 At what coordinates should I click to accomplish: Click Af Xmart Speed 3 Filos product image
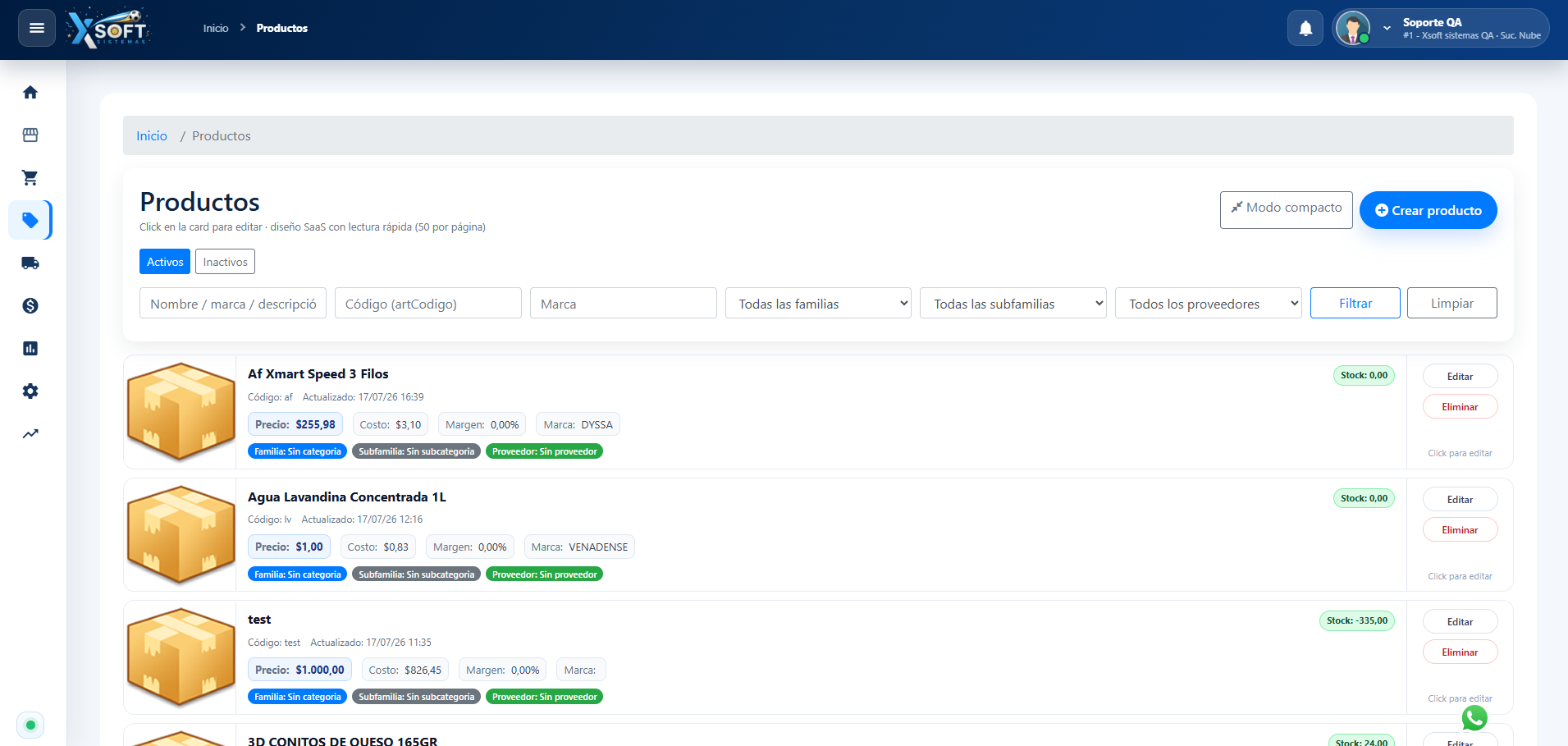coord(181,412)
